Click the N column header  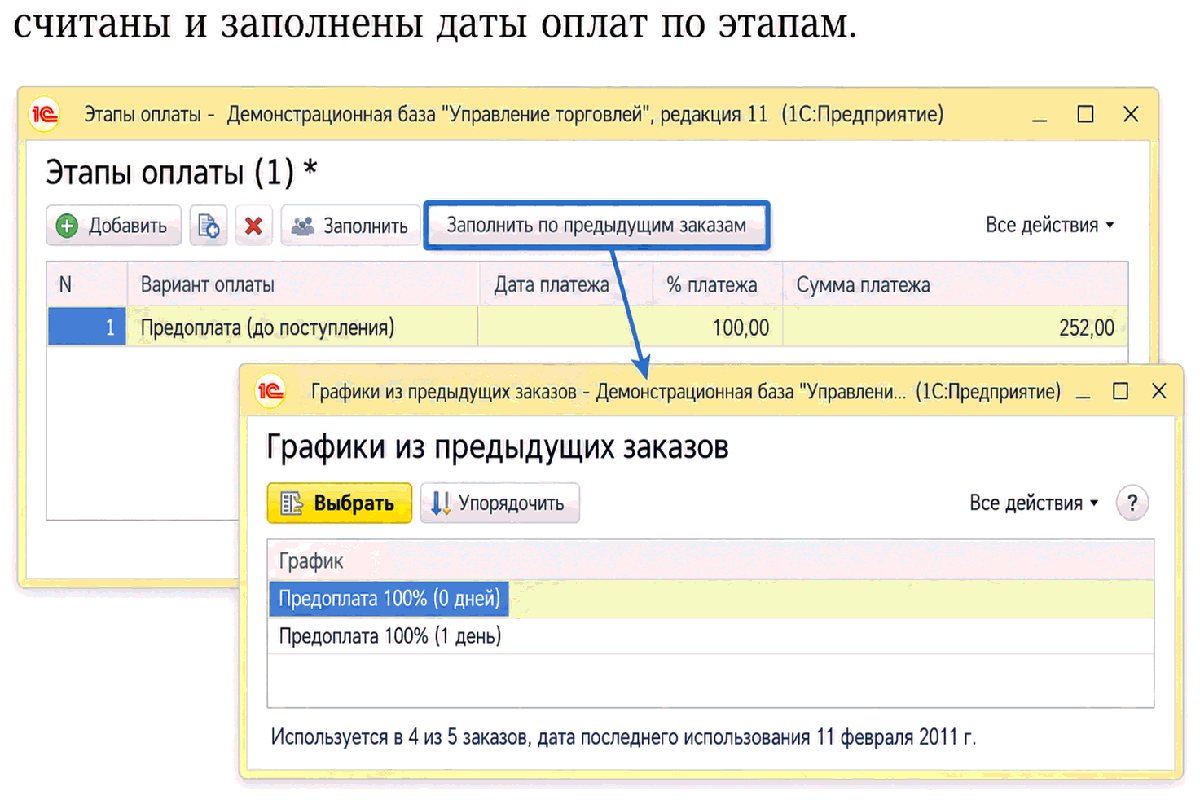pos(87,285)
